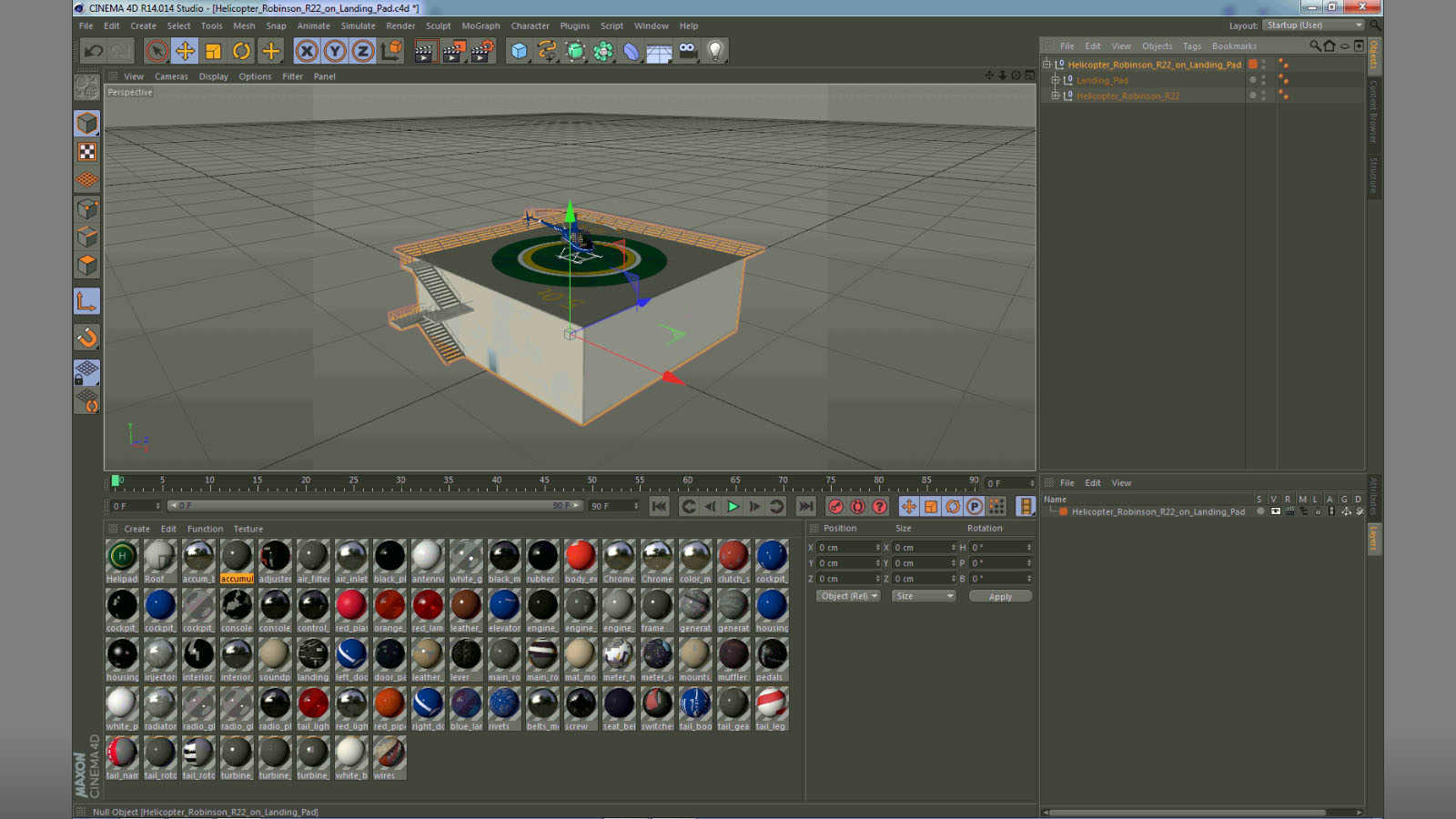1456x819 pixels.
Task: Open material manager Create menu
Action: tap(136, 529)
